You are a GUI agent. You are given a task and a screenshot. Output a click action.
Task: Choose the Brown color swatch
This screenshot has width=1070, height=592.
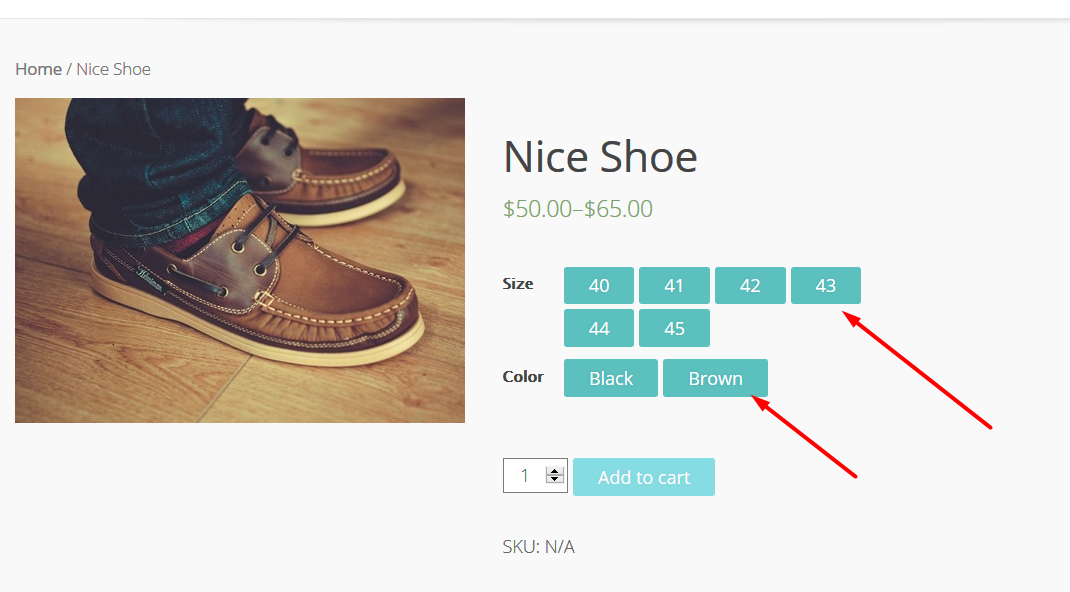coord(715,378)
